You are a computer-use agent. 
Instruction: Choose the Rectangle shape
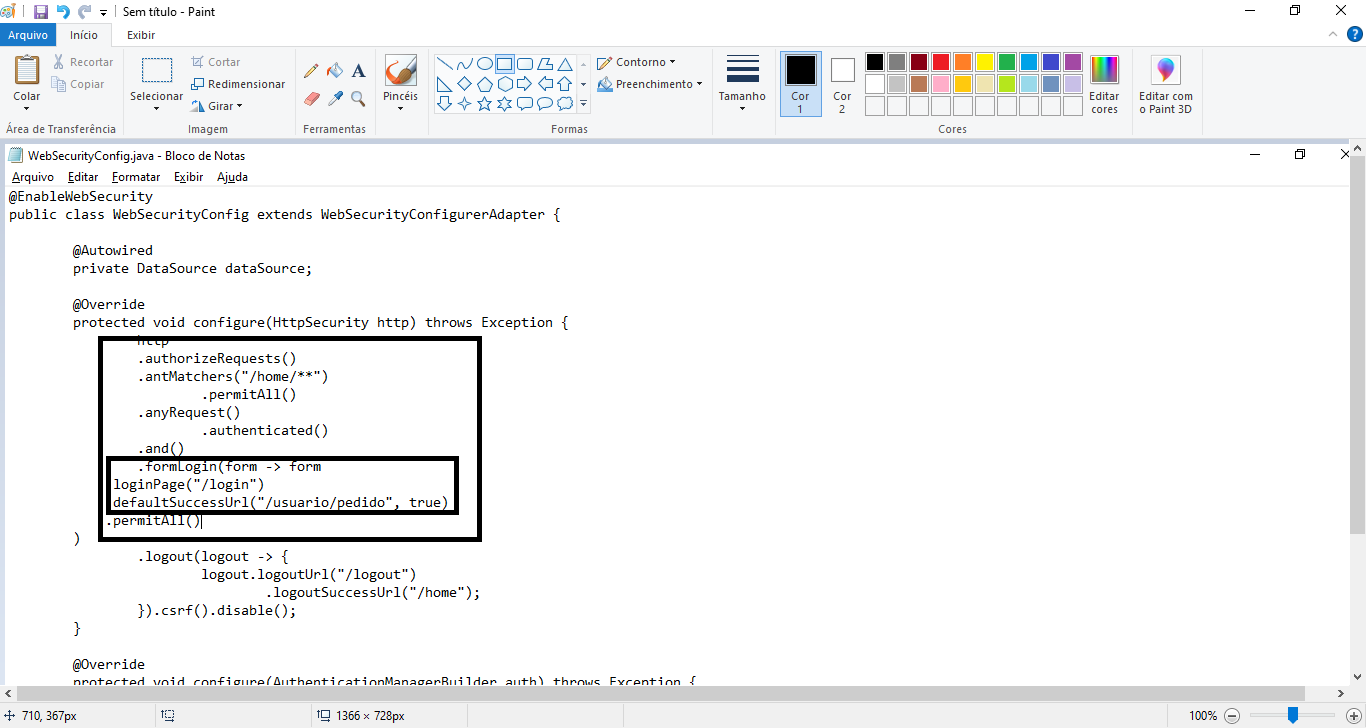click(505, 63)
